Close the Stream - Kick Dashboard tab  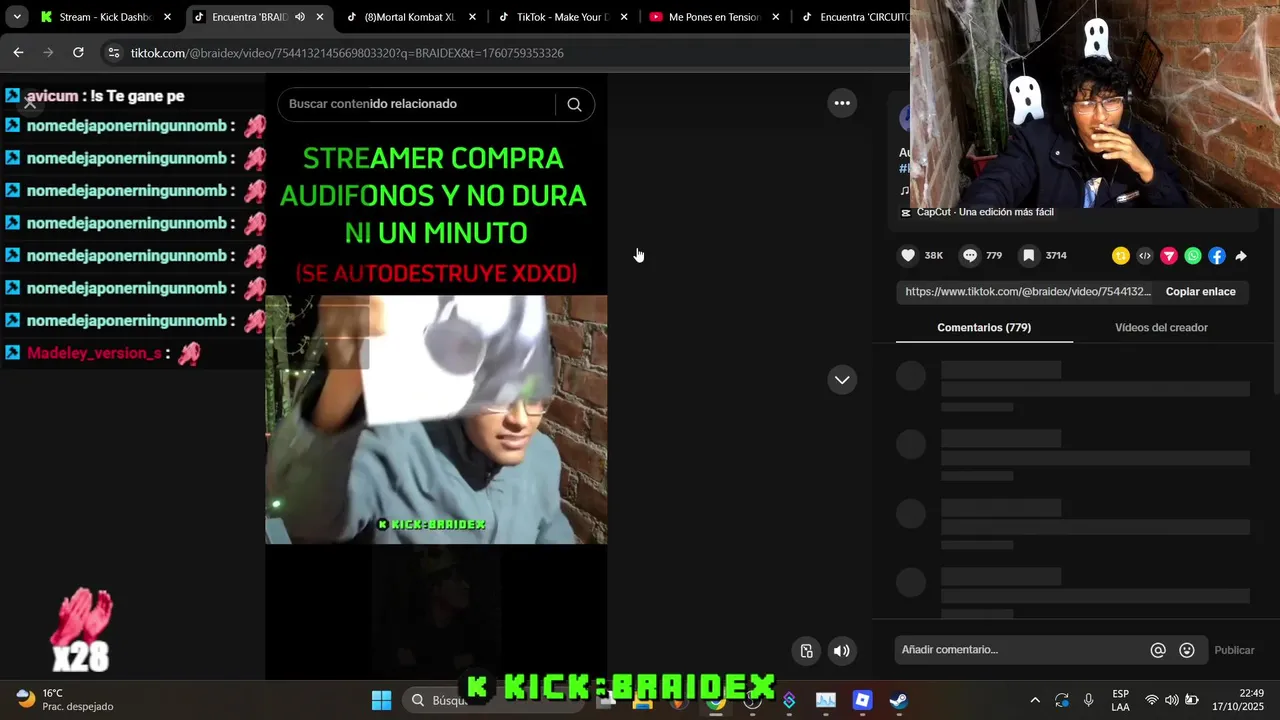(167, 17)
